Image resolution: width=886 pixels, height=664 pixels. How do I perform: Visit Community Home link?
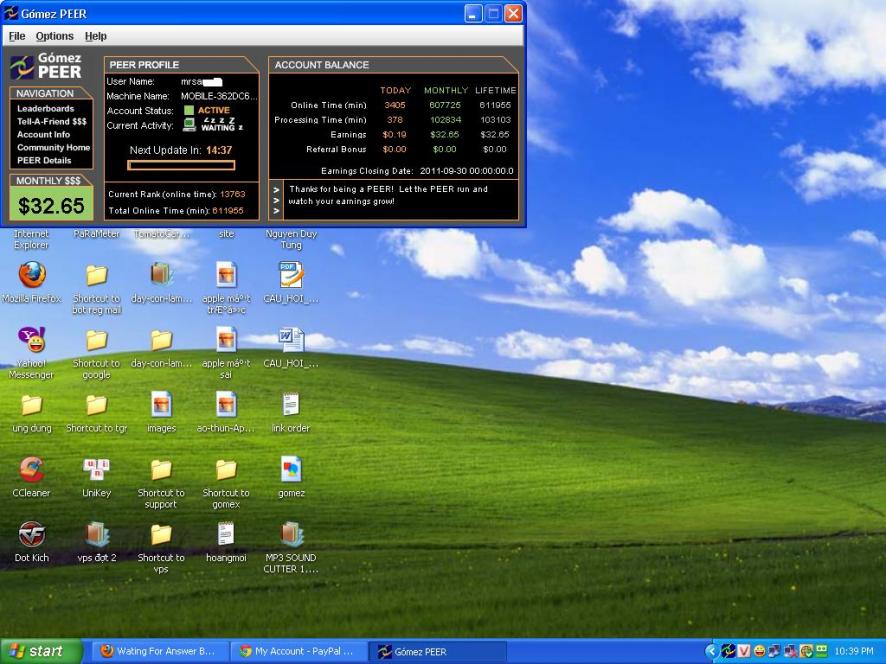pos(53,147)
